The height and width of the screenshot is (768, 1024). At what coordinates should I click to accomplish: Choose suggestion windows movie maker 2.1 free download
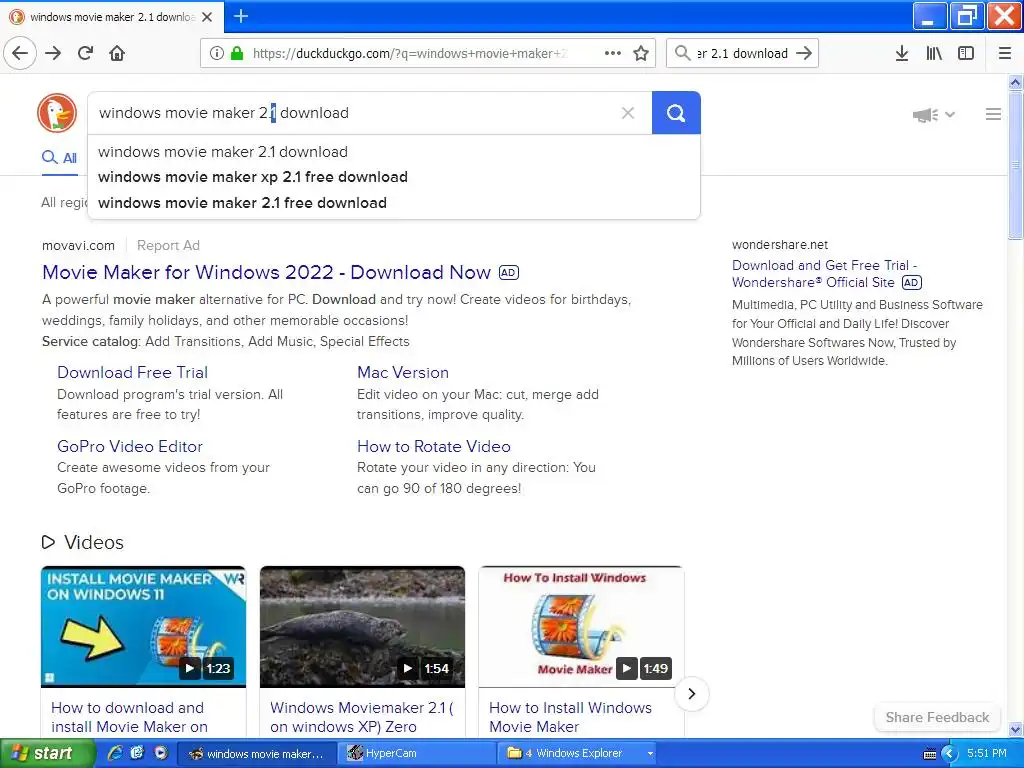[394, 203]
